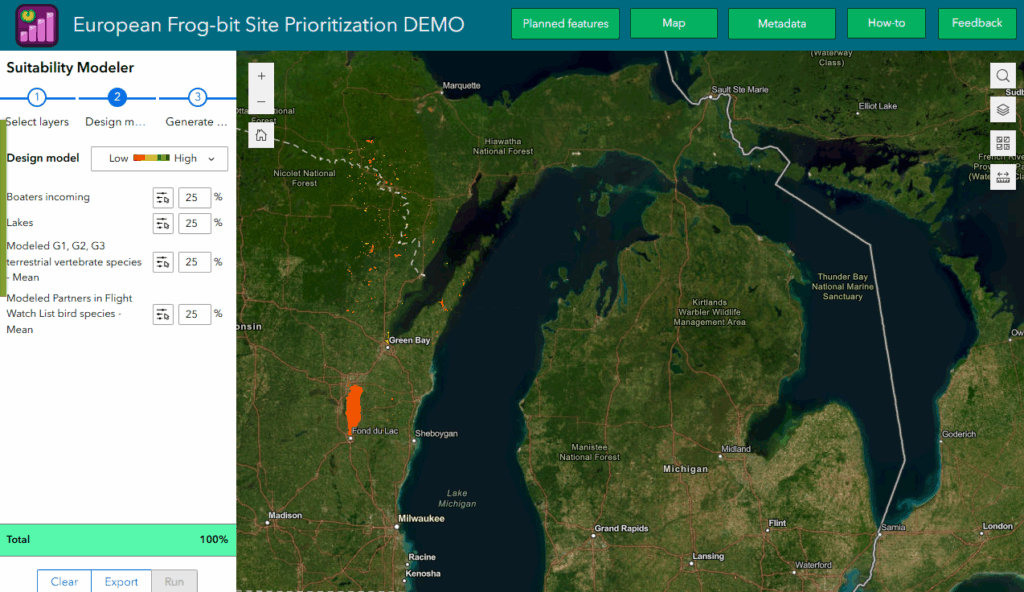Open the map search tool

[x=1003, y=76]
